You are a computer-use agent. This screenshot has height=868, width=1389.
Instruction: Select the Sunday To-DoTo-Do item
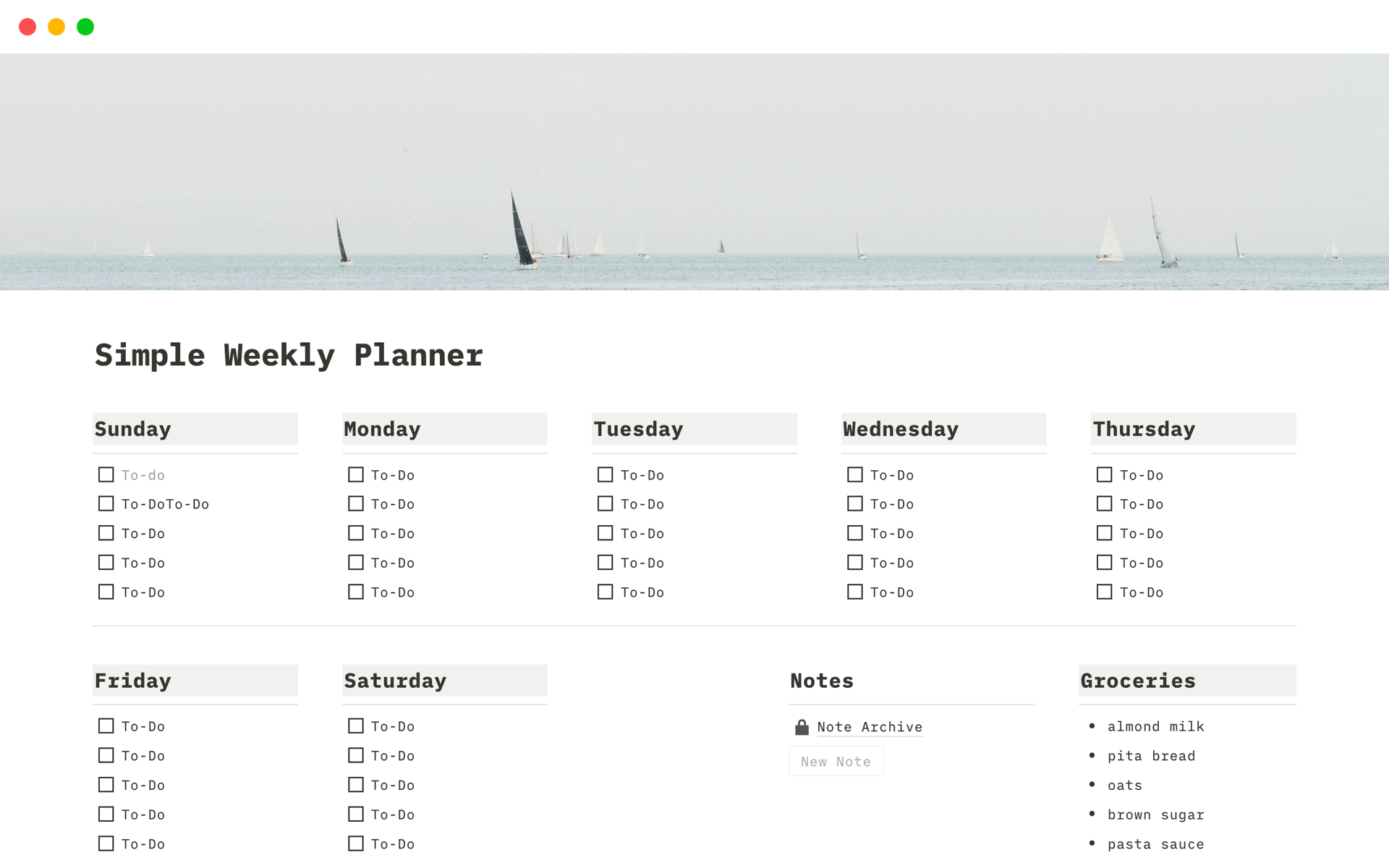click(x=153, y=503)
